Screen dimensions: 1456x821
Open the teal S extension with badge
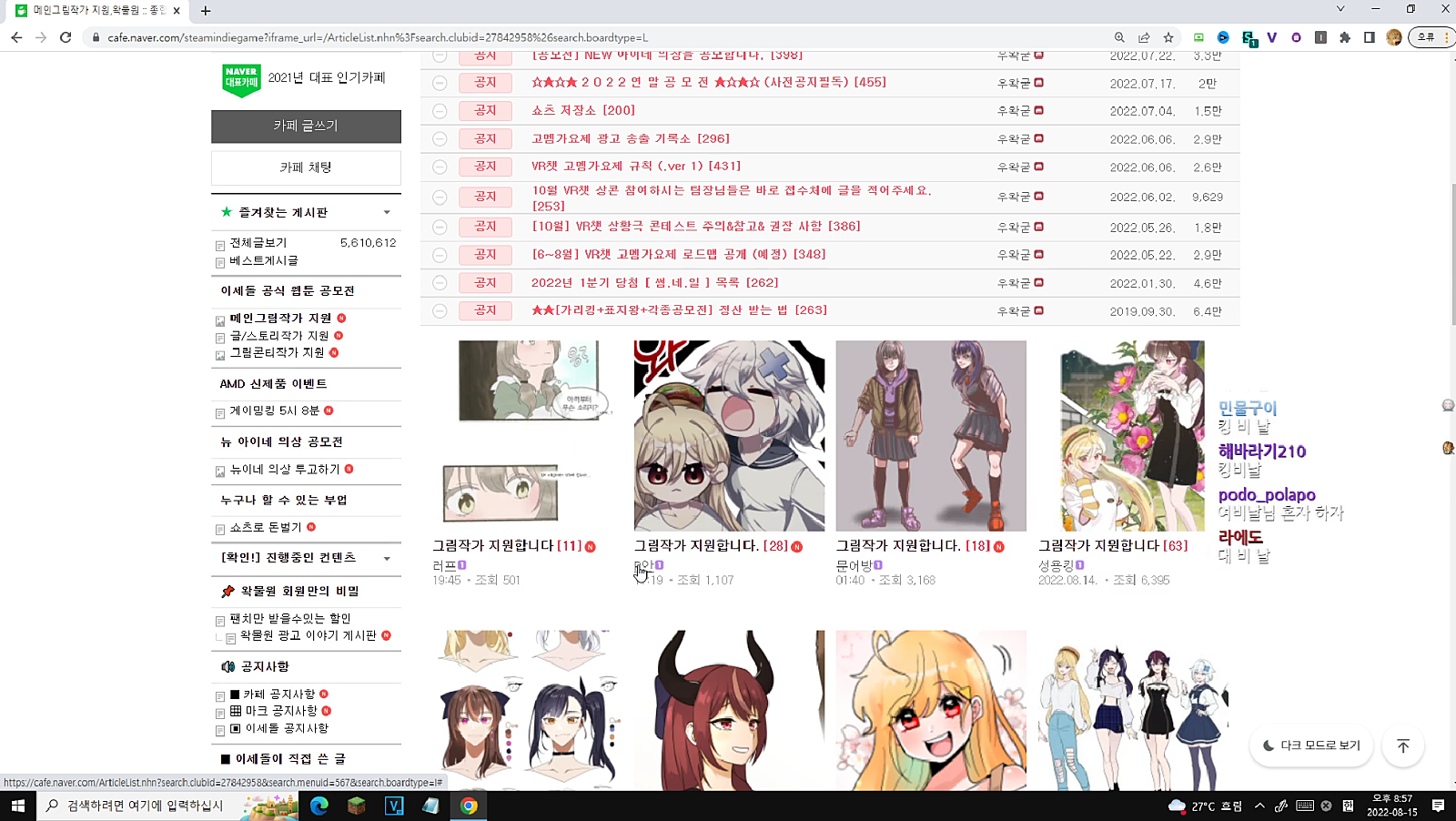[1249, 38]
